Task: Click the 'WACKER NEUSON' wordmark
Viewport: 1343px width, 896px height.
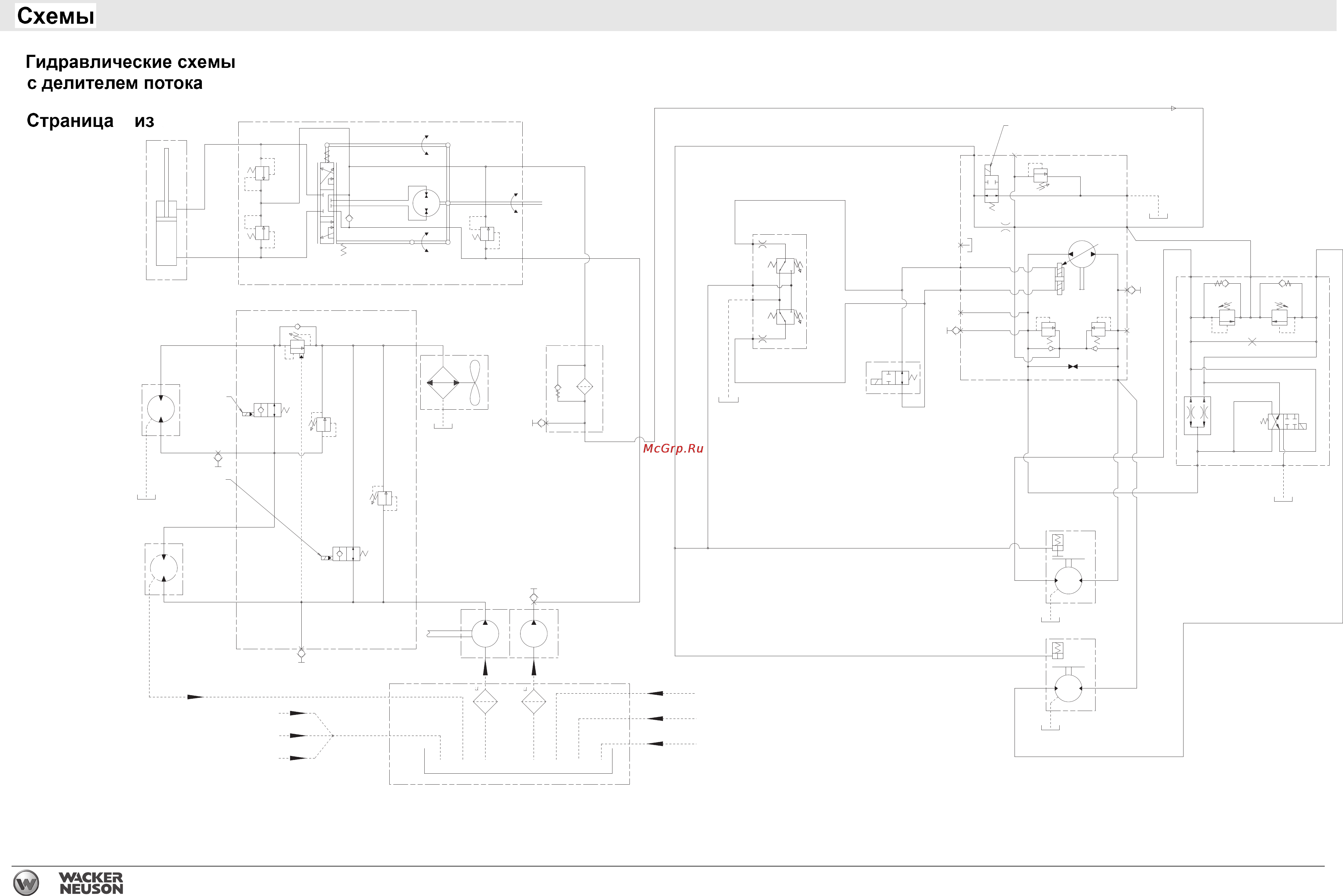Action: click(x=91, y=883)
